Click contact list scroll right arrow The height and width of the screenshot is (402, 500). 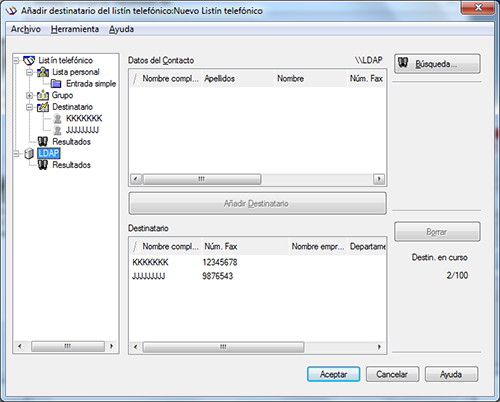[379, 179]
